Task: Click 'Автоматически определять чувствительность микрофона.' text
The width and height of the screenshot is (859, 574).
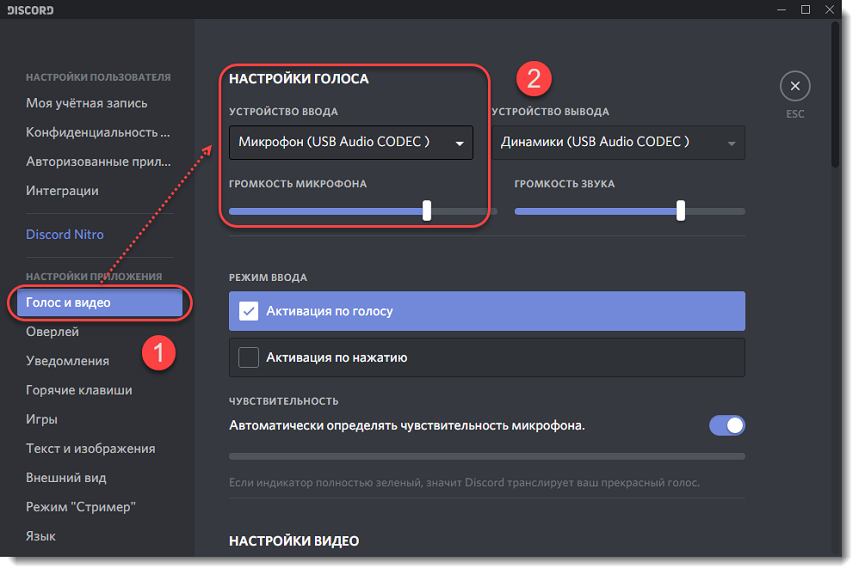Action: [x=407, y=426]
